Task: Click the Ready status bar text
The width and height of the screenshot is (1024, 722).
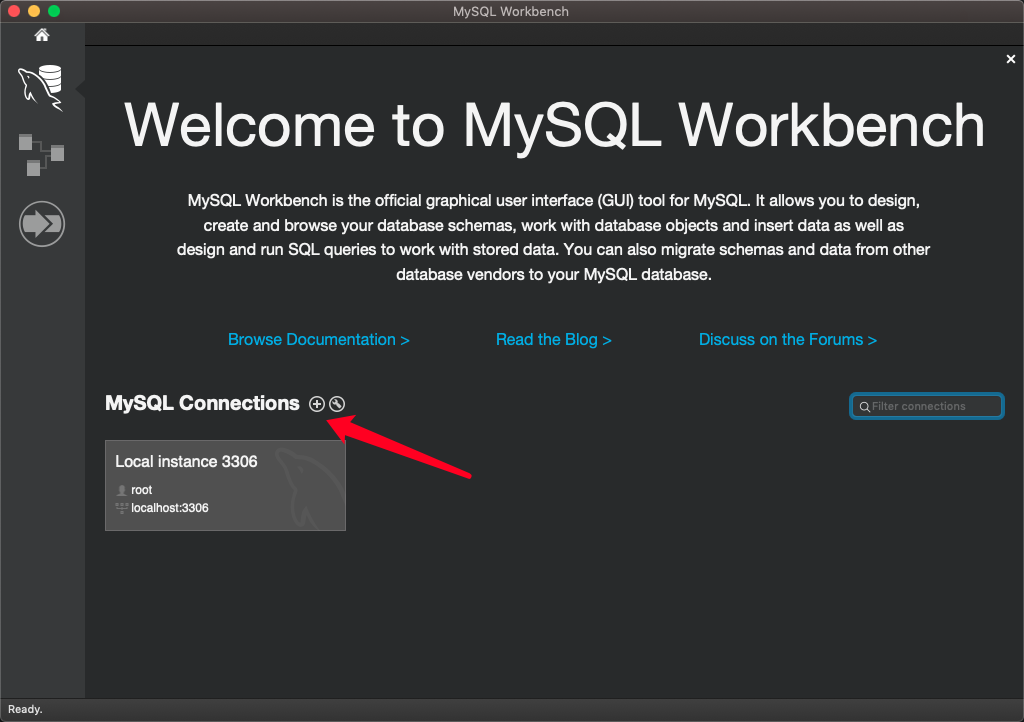Action: [x=25, y=710]
